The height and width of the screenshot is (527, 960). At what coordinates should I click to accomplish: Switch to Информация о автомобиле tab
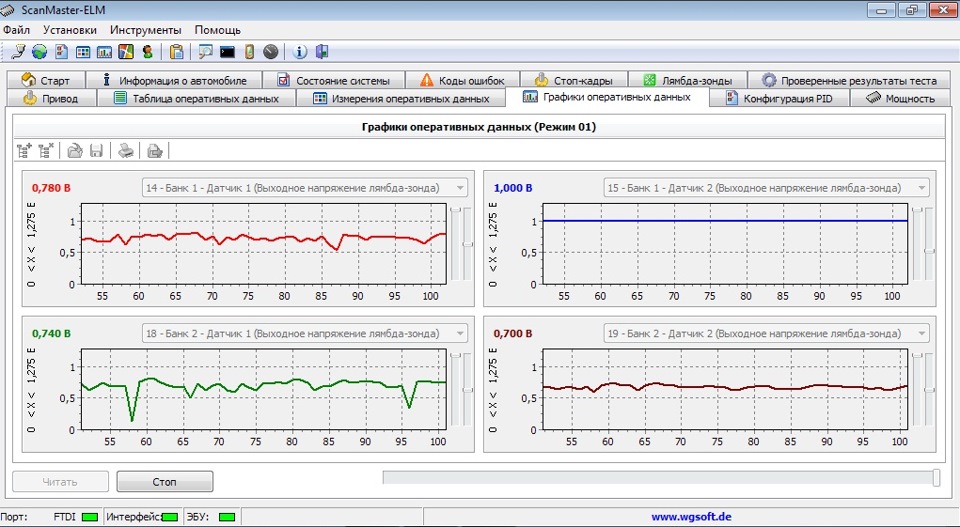tap(174, 80)
